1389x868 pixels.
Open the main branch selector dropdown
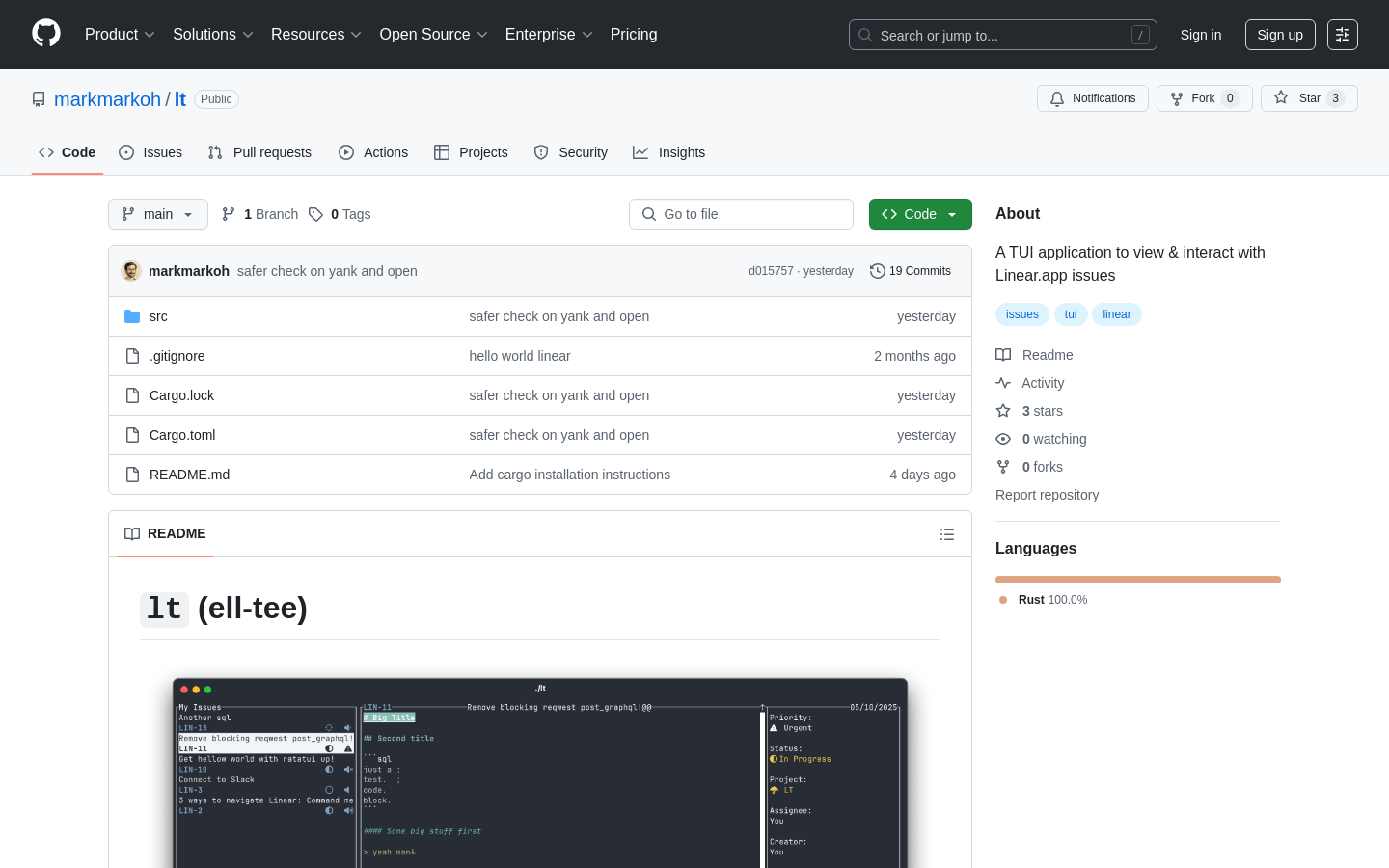click(x=158, y=214)
